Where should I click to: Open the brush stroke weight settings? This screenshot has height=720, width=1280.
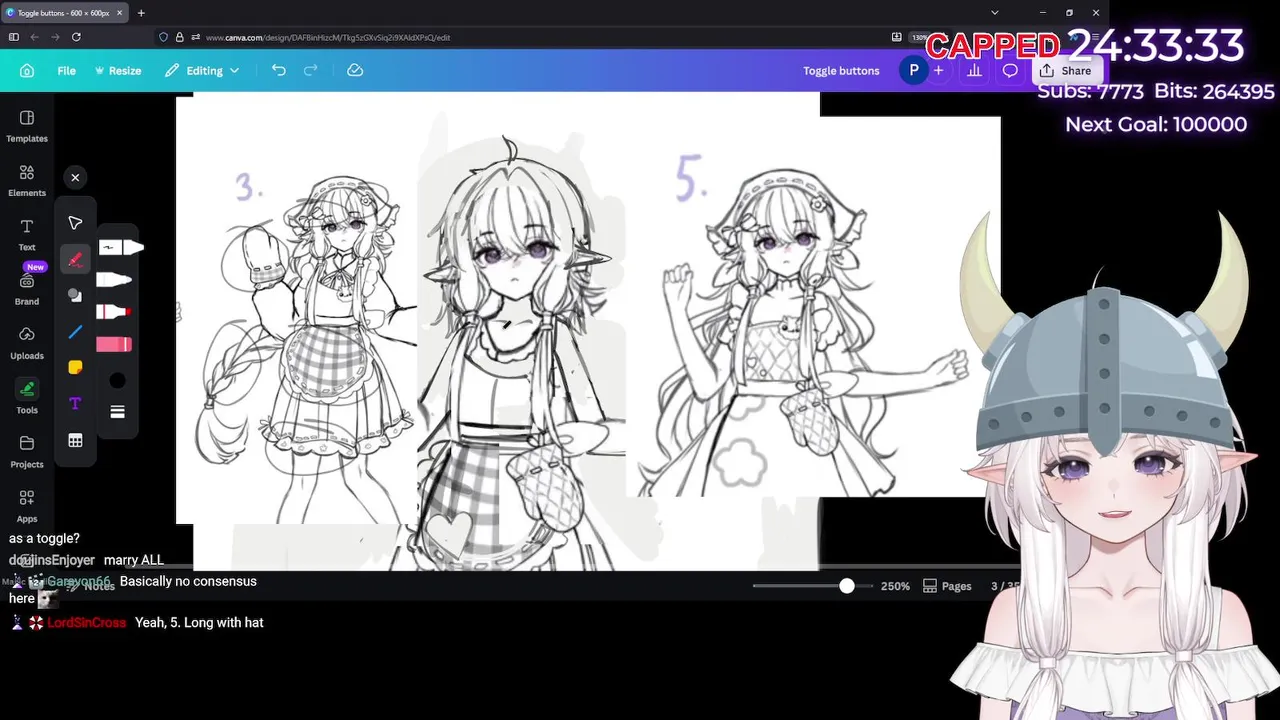[117, 412]
